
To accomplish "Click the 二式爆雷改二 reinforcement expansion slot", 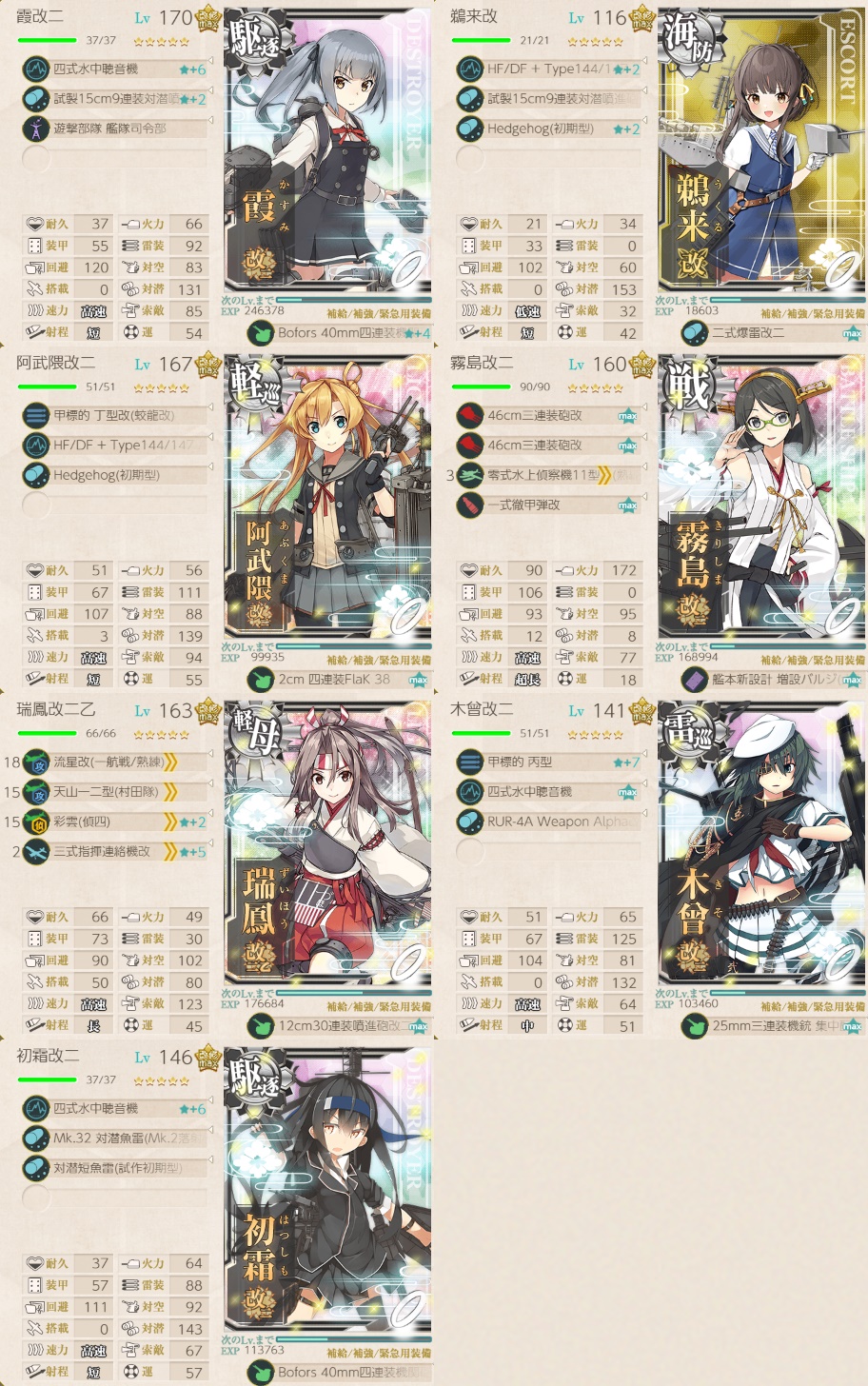I will [x=772, y=333].
